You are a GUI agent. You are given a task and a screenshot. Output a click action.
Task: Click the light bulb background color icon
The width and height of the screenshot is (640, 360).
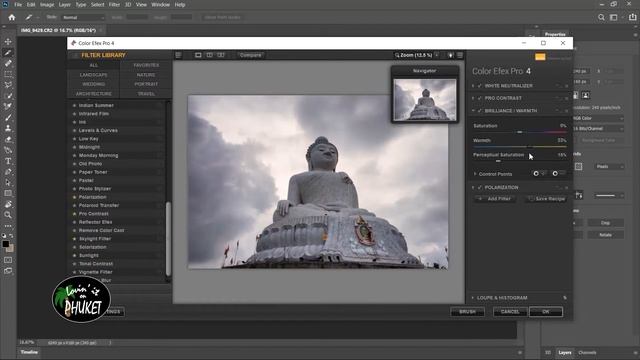click(x=451, y=55)
